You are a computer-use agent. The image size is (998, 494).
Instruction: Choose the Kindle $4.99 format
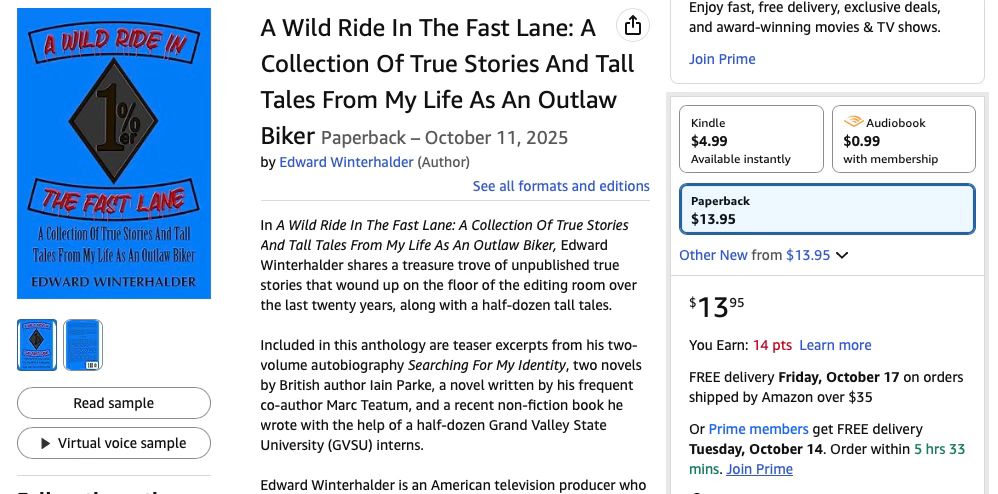click(x=751, y=139)
